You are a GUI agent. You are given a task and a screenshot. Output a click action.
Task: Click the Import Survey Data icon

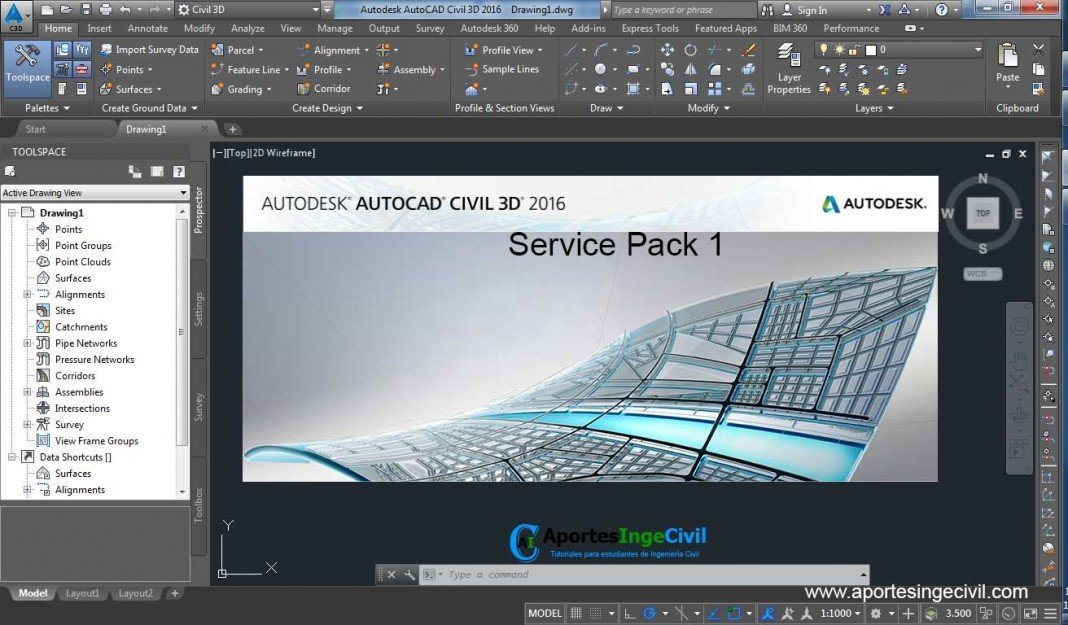click(x=106, y=50)
